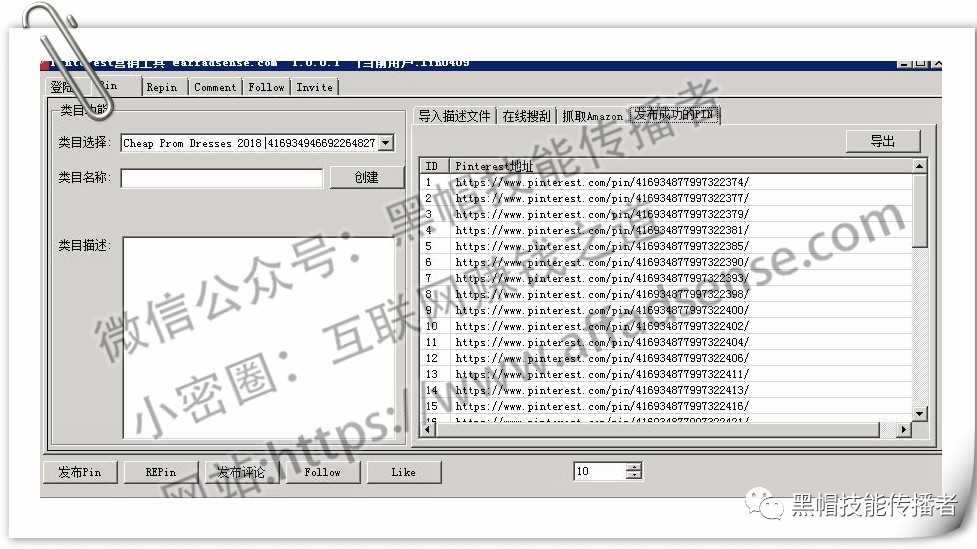The image size is (977, 549).
Task: Click the count field showing 10
Action: [x=599, y=471]
